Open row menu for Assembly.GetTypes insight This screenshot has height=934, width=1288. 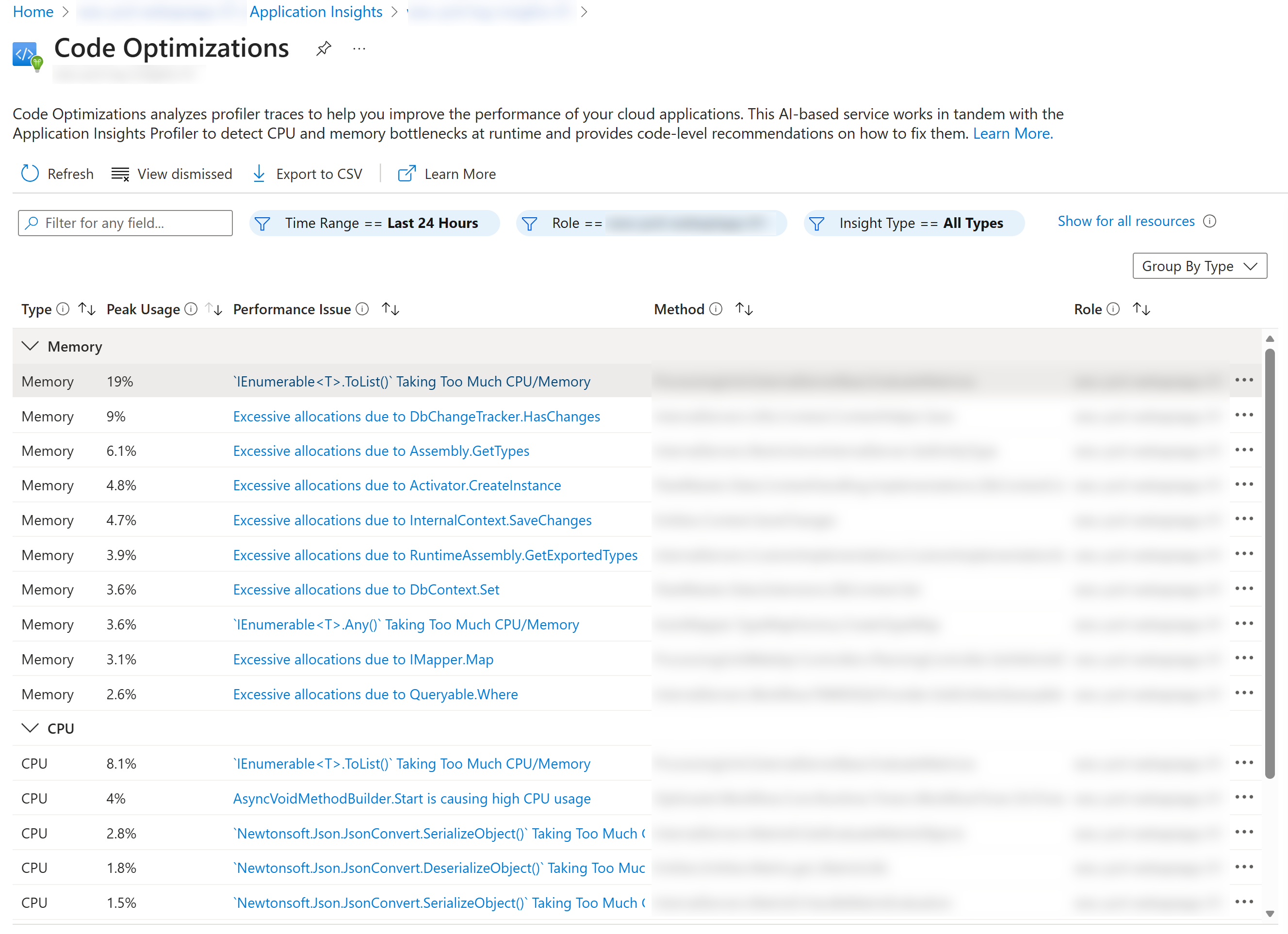click(x=1244, y=450)
